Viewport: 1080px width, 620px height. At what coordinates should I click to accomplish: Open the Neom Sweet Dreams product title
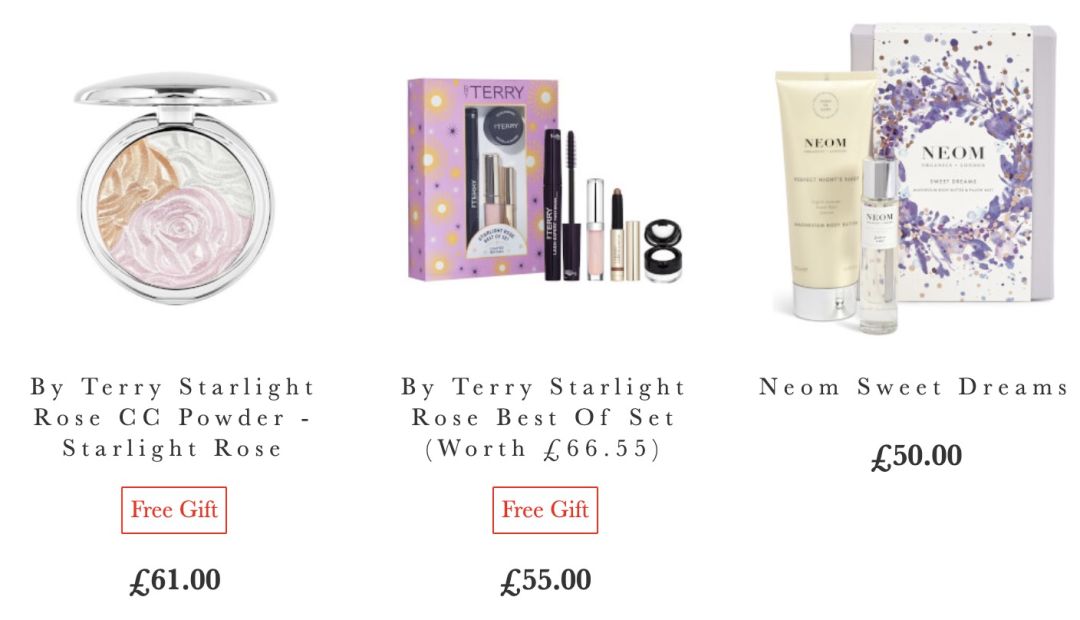point(914,387)
